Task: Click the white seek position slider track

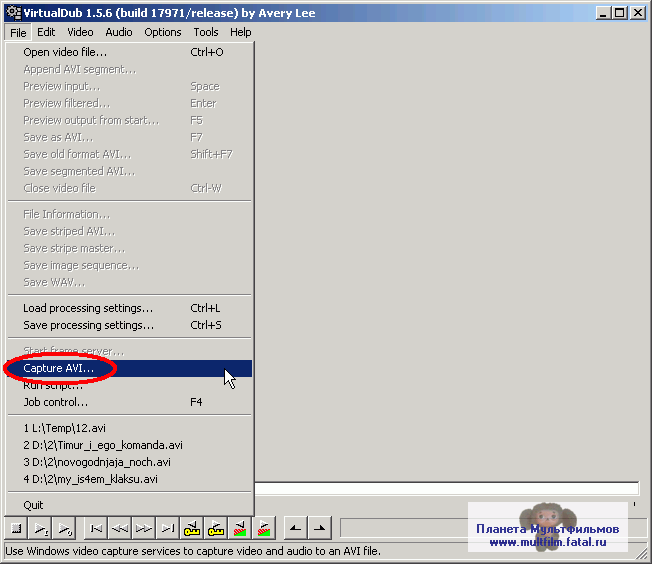Action: (x=447, y=488)
